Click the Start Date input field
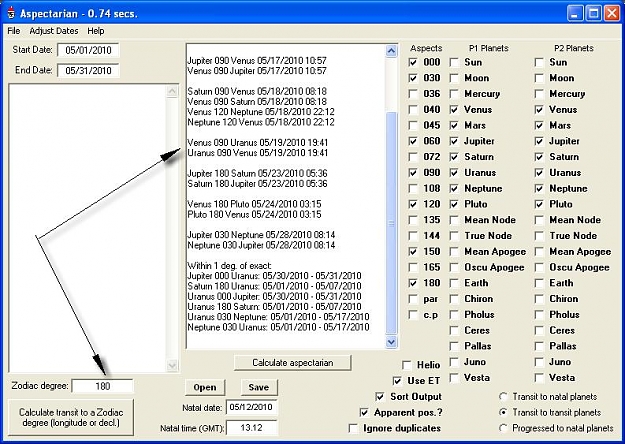The height and width of the screenshot is (444, 625). click(88, 50)
